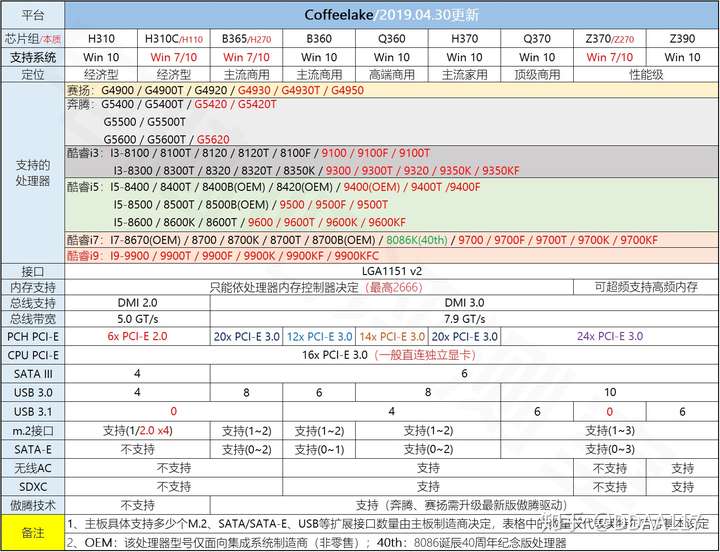Click the B360 chipset header cell

coord(319,39)
